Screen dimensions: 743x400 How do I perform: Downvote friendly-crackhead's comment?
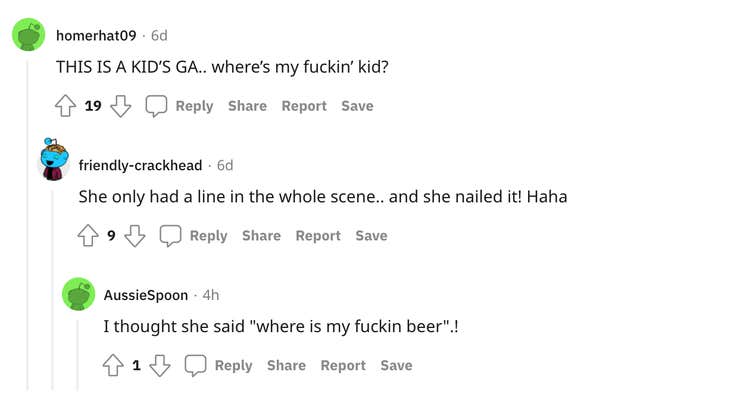coord(135,236)
